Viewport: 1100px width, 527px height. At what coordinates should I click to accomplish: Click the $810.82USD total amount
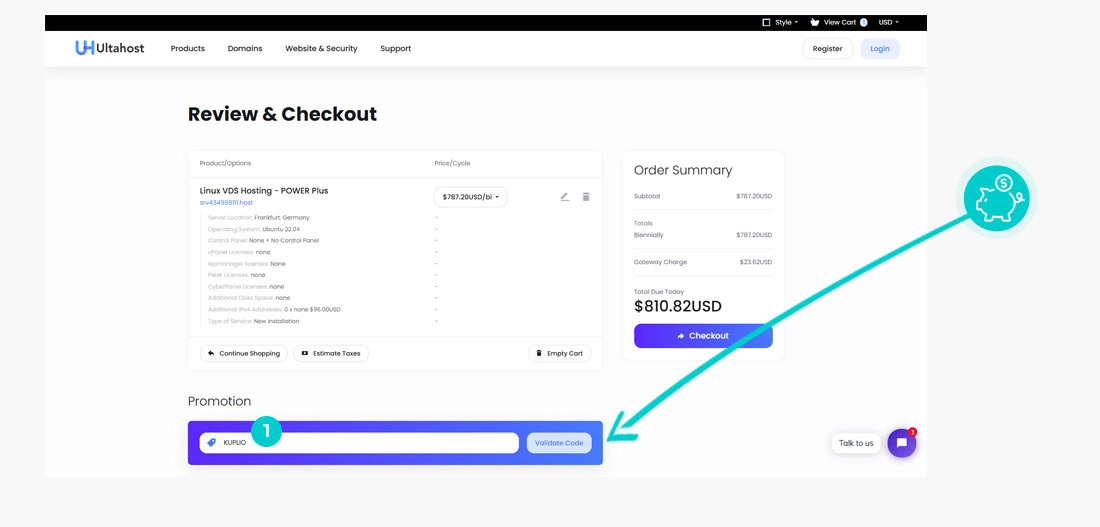click(x=678, y=307)
